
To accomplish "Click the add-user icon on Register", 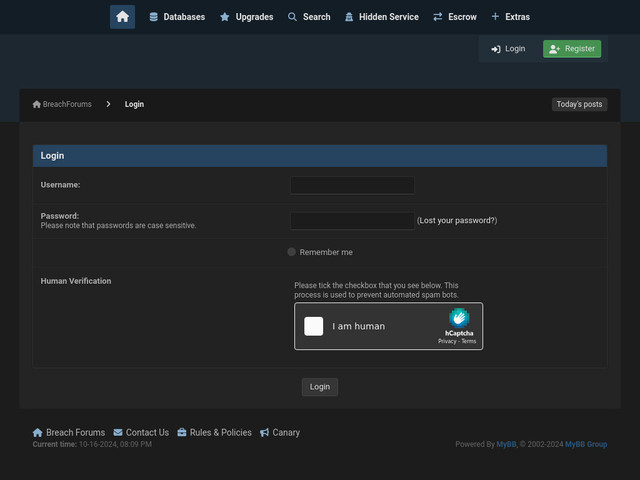I will click(554, 49).
